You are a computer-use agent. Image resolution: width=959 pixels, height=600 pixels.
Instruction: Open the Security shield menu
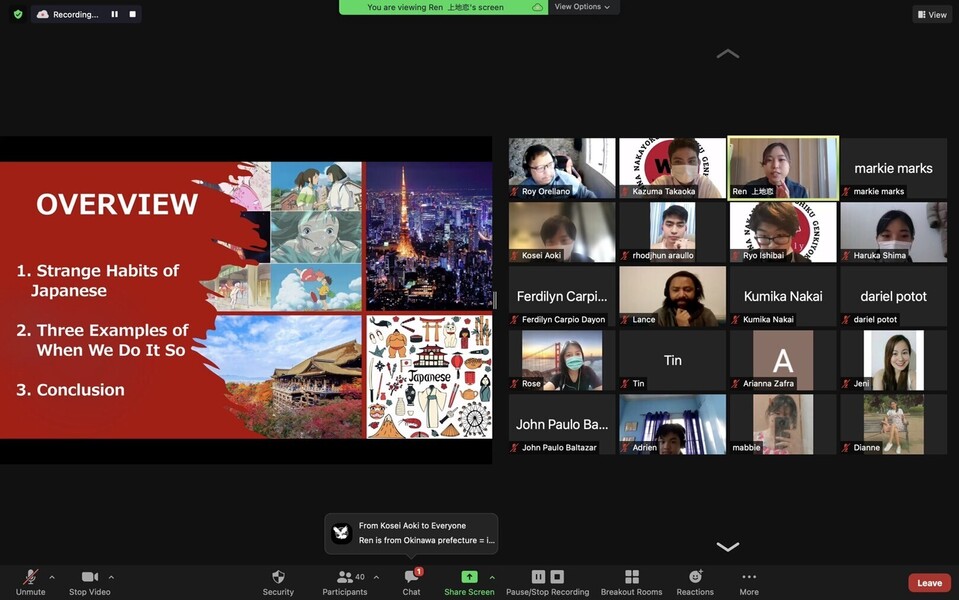point(278,582)
